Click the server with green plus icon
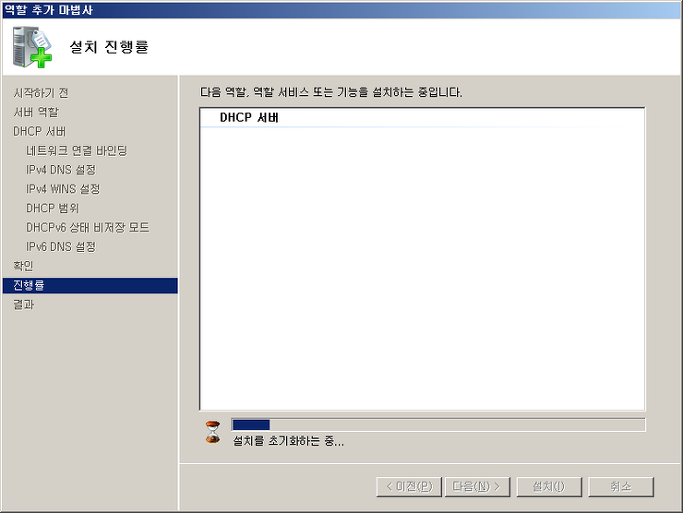 tap(32, 47)
